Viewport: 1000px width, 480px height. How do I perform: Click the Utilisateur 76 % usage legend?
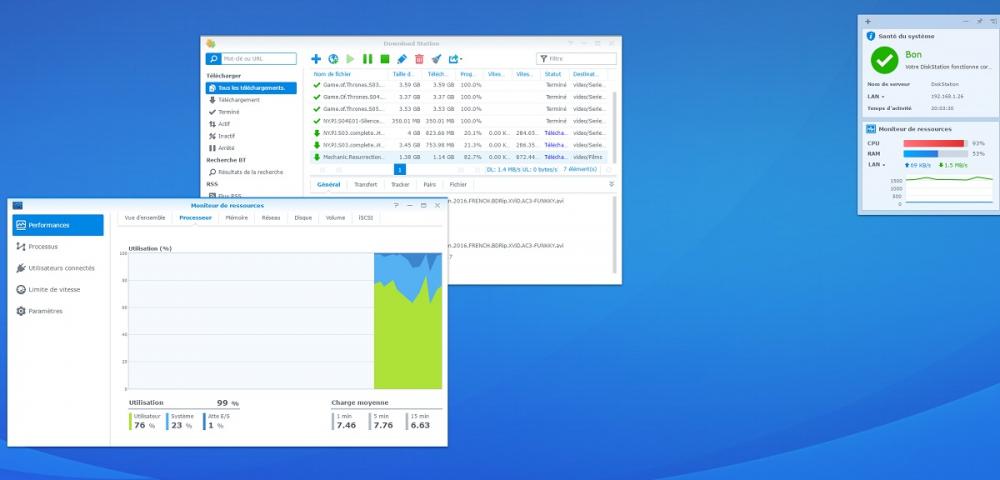tap(146, 421)
